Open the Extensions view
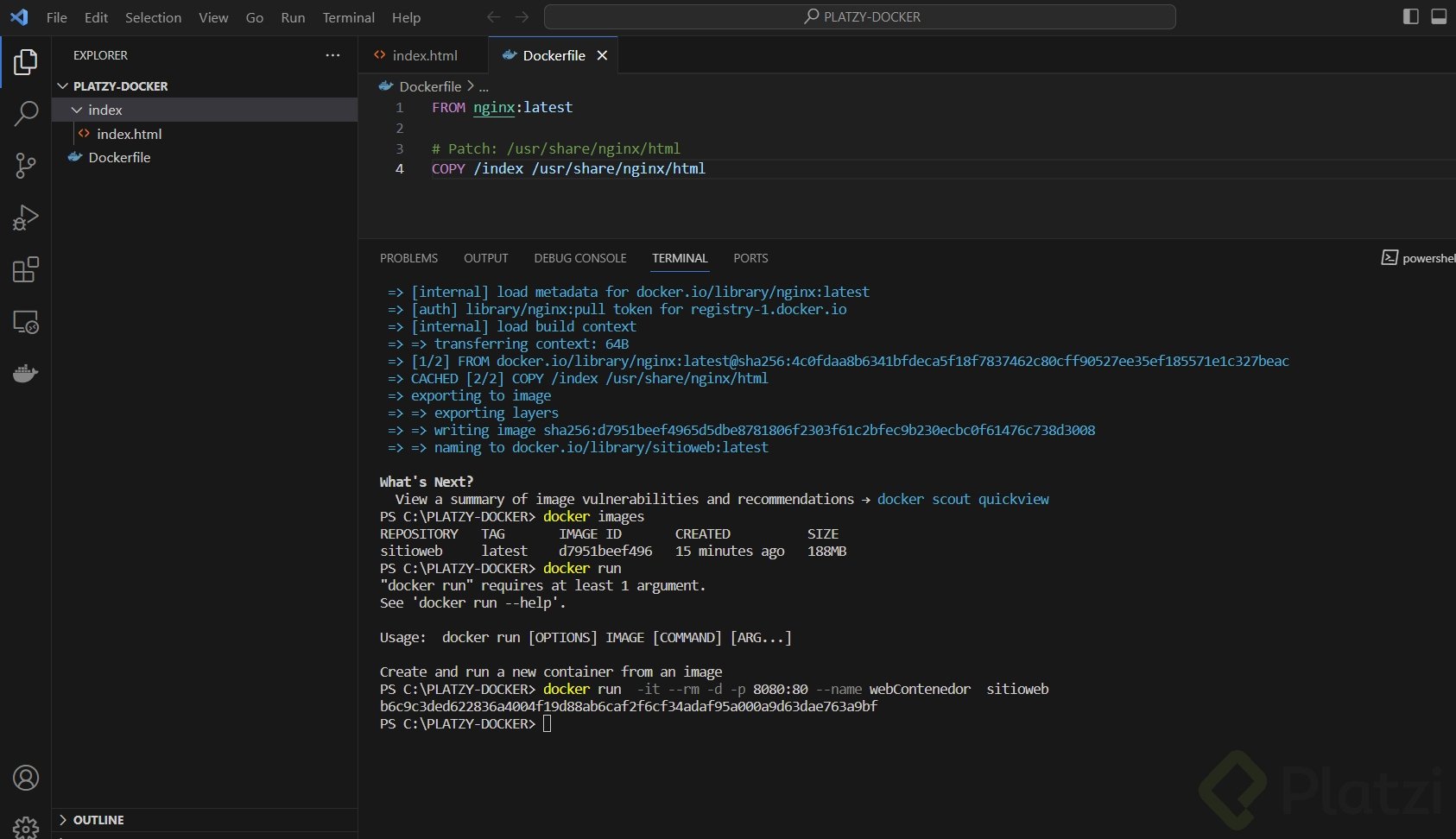1456x839 pixels. pos(26,270)
